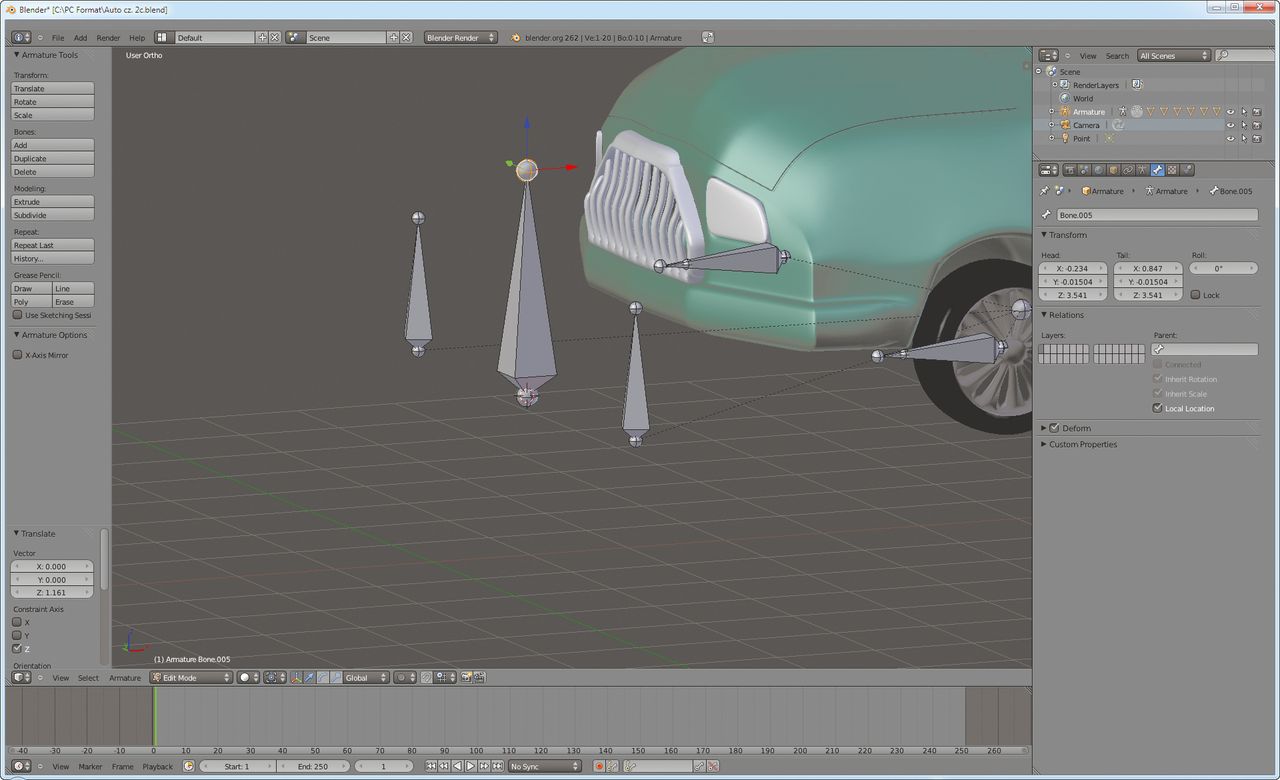Select the rotate manipulator arc icon

pyautogui.click(x=322, y=677)
